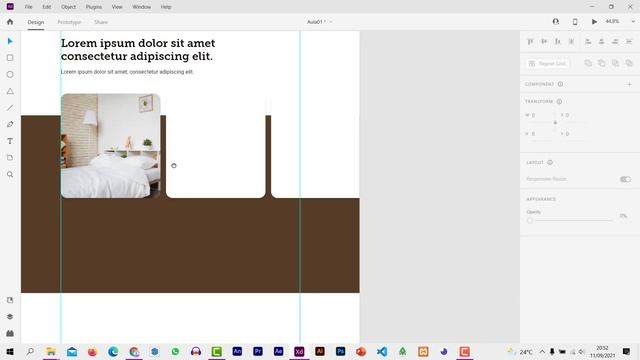Click the plus to make component
The height and width of the screenshot is (360, 640).
click(629, 84)
